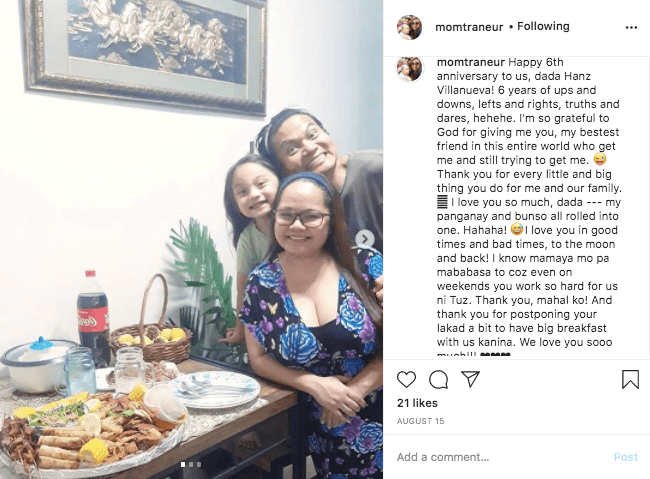Jump to the third carousel dot
This screenshot has height=479, width=650.
coord(199,464)
